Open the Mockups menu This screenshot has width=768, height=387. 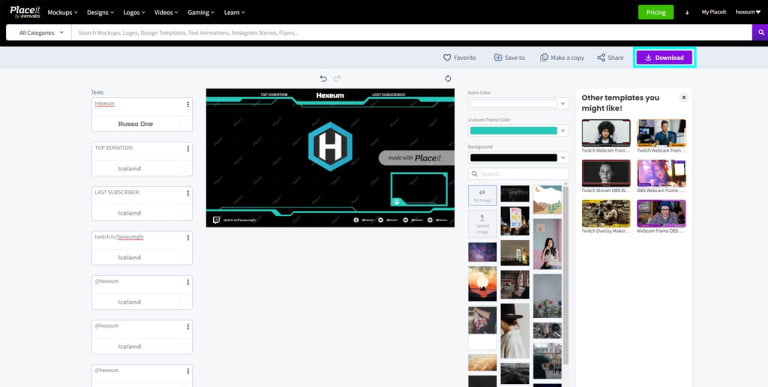62,12
